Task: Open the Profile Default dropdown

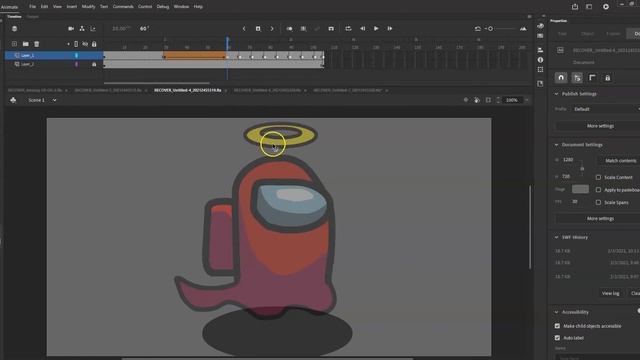Action: click(x=606, y=109)
